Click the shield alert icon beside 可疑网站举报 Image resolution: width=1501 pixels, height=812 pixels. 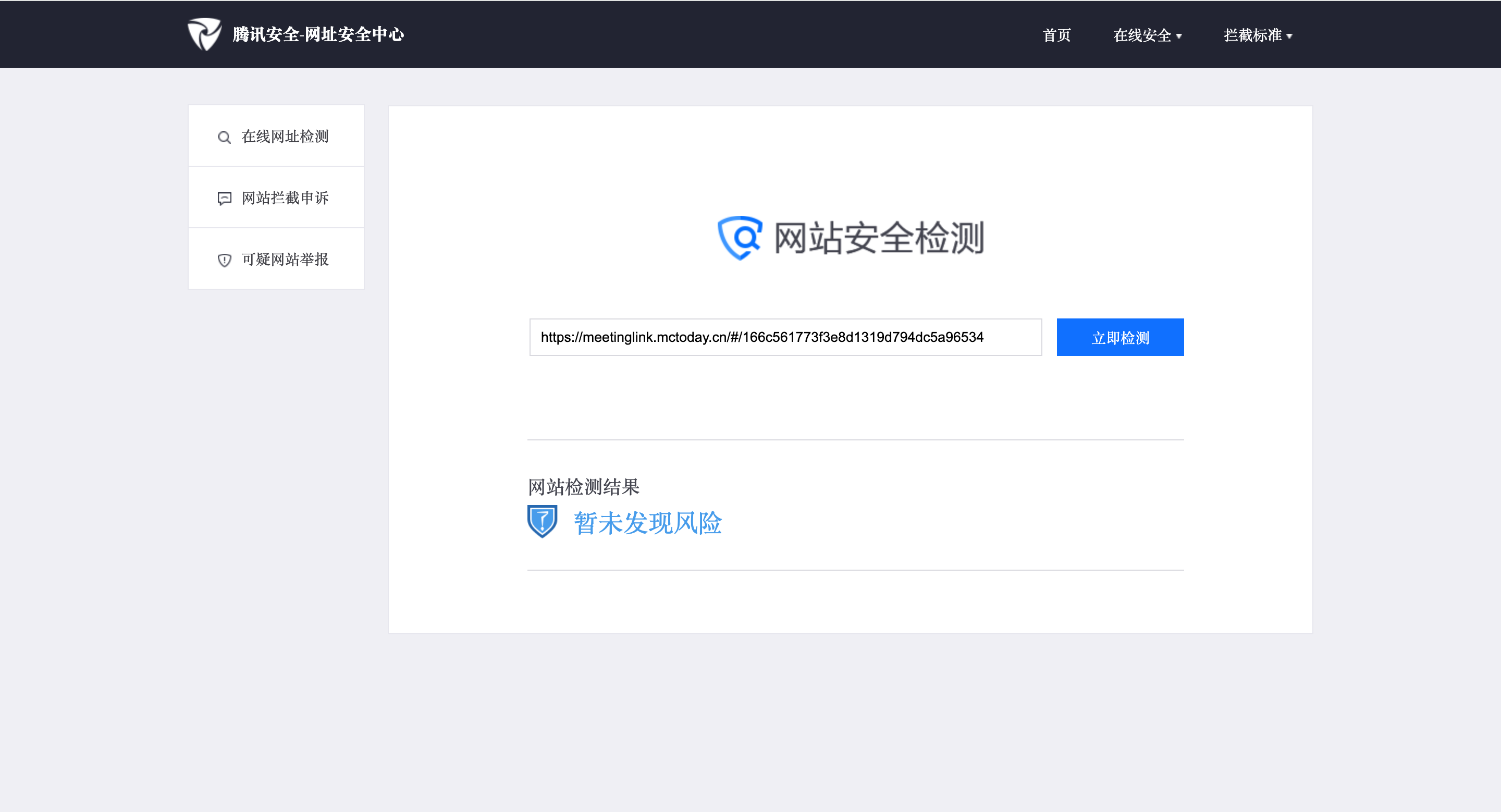[x=224, y=261]
